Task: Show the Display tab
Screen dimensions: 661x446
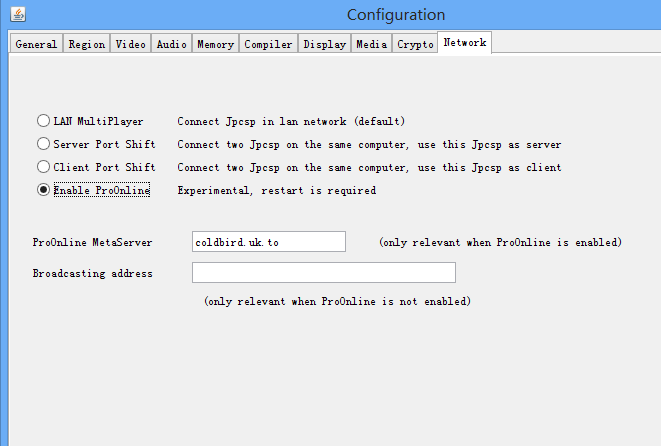Action: [324, 44]
